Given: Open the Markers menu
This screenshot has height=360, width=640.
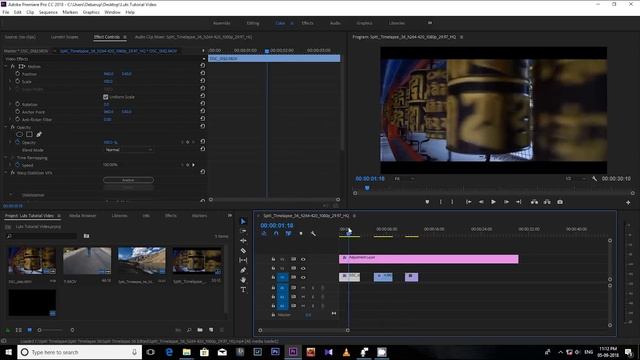Looking at the screenshot, I should click(x=70, y=12).
